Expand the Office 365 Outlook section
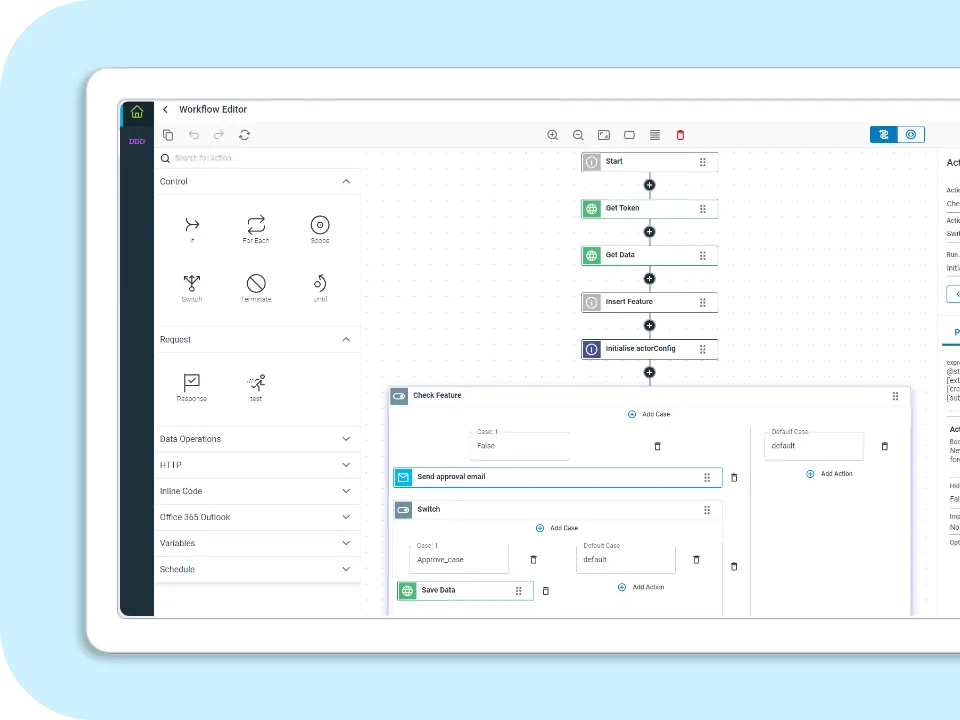The image size is (960, 720). (x=346, y=517)
